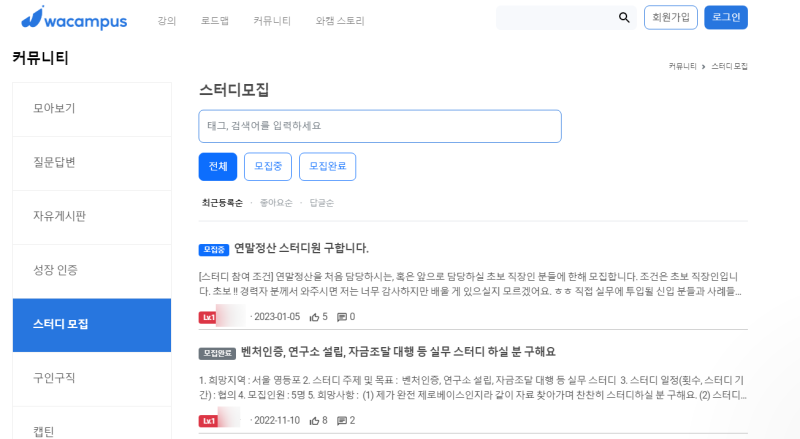This screenshot has width=800, height=439.
Task: Click the 로그인 button
Action: point(726,17)
